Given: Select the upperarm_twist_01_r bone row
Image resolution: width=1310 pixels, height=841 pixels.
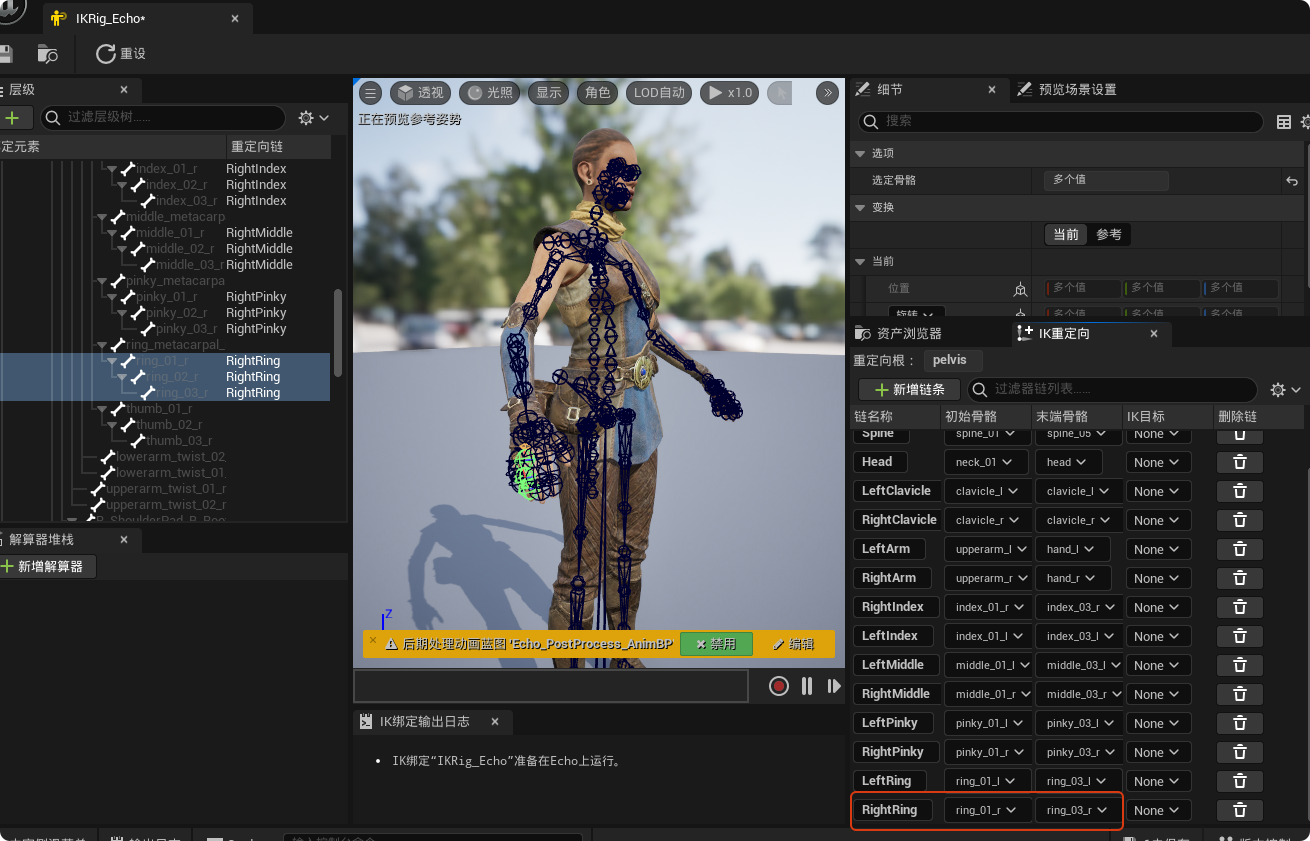Looking at the screenshot, I should click(x=166, y=489).
